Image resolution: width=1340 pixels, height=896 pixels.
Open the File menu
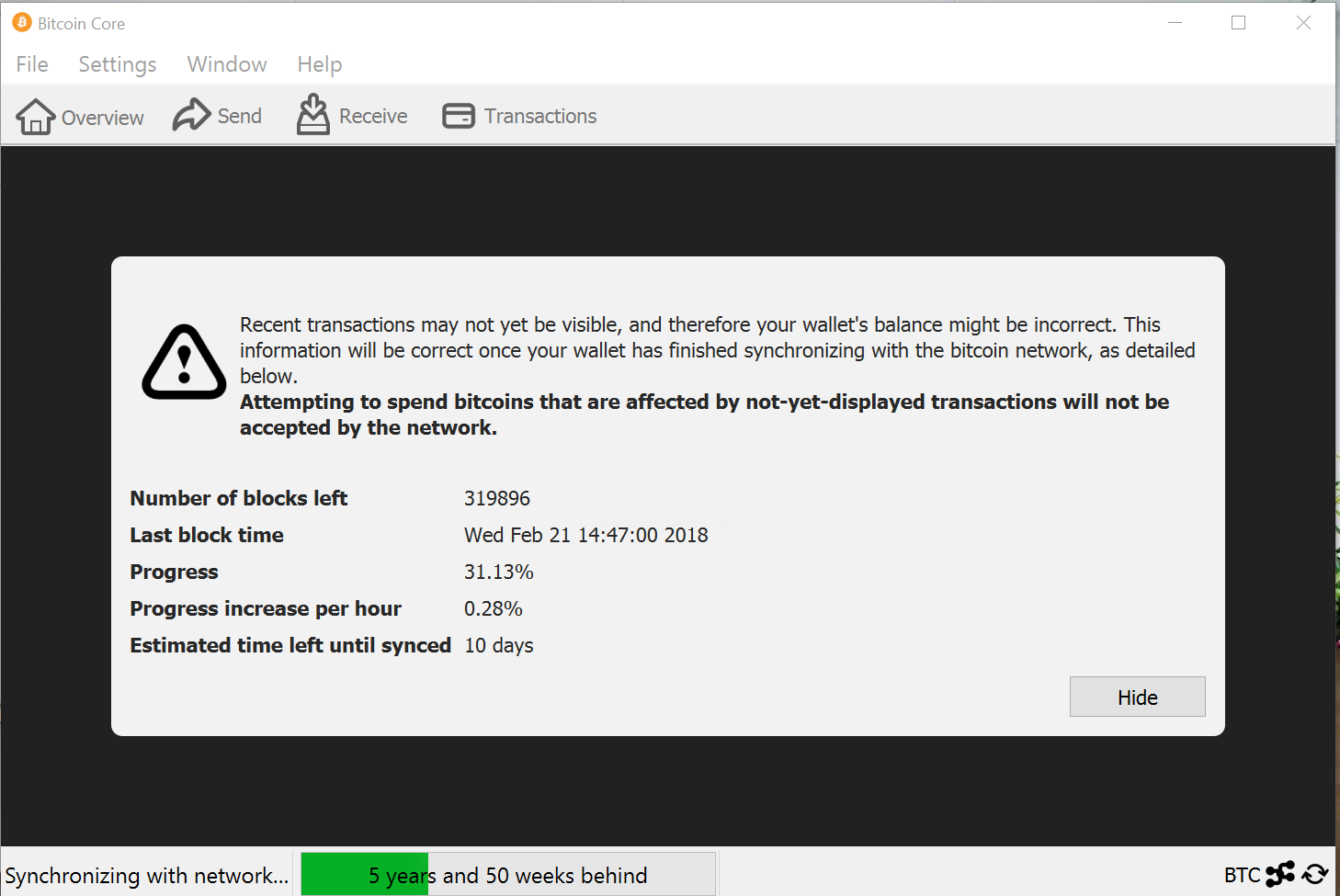coord(32,64)
